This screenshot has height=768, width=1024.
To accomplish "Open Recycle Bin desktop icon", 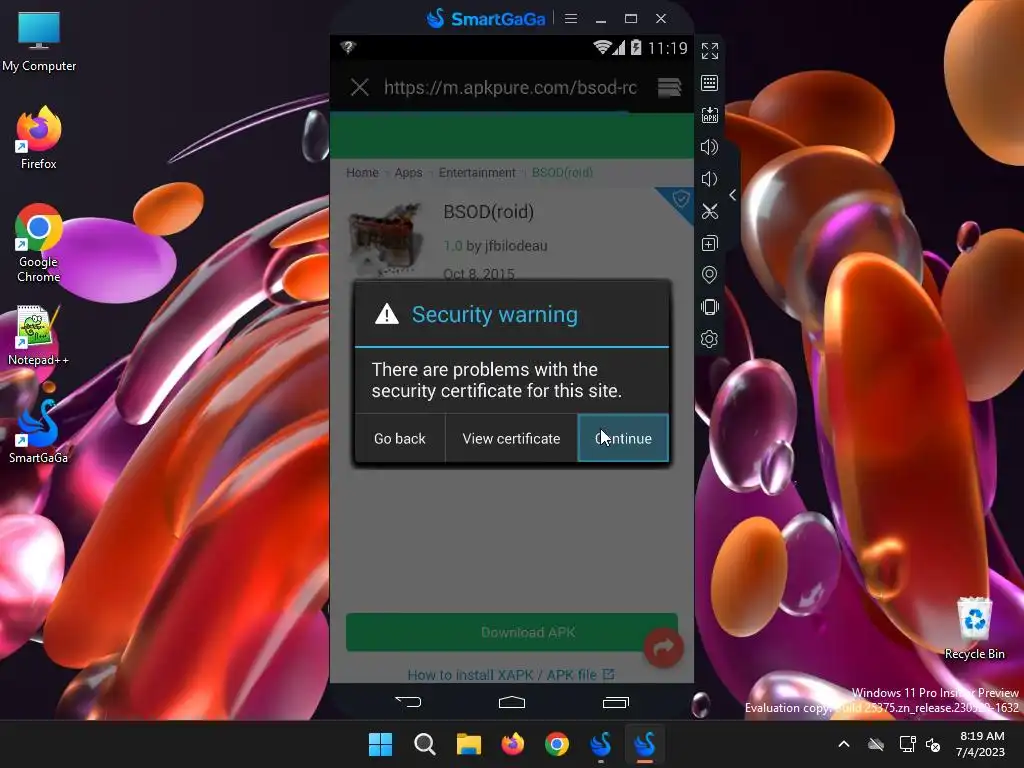I will pos(974,628).
